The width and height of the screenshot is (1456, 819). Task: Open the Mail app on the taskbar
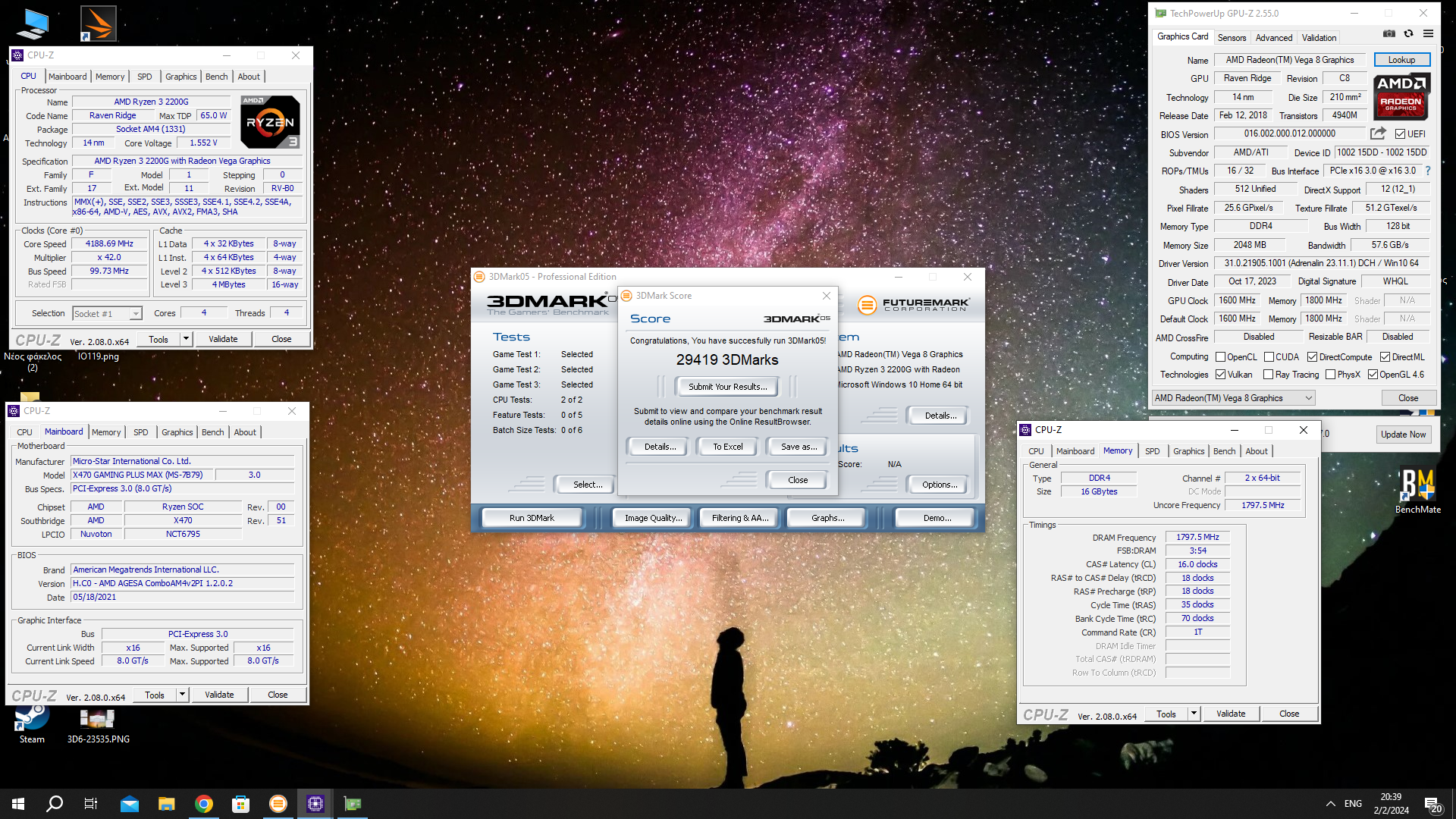(x=130, y=804)
